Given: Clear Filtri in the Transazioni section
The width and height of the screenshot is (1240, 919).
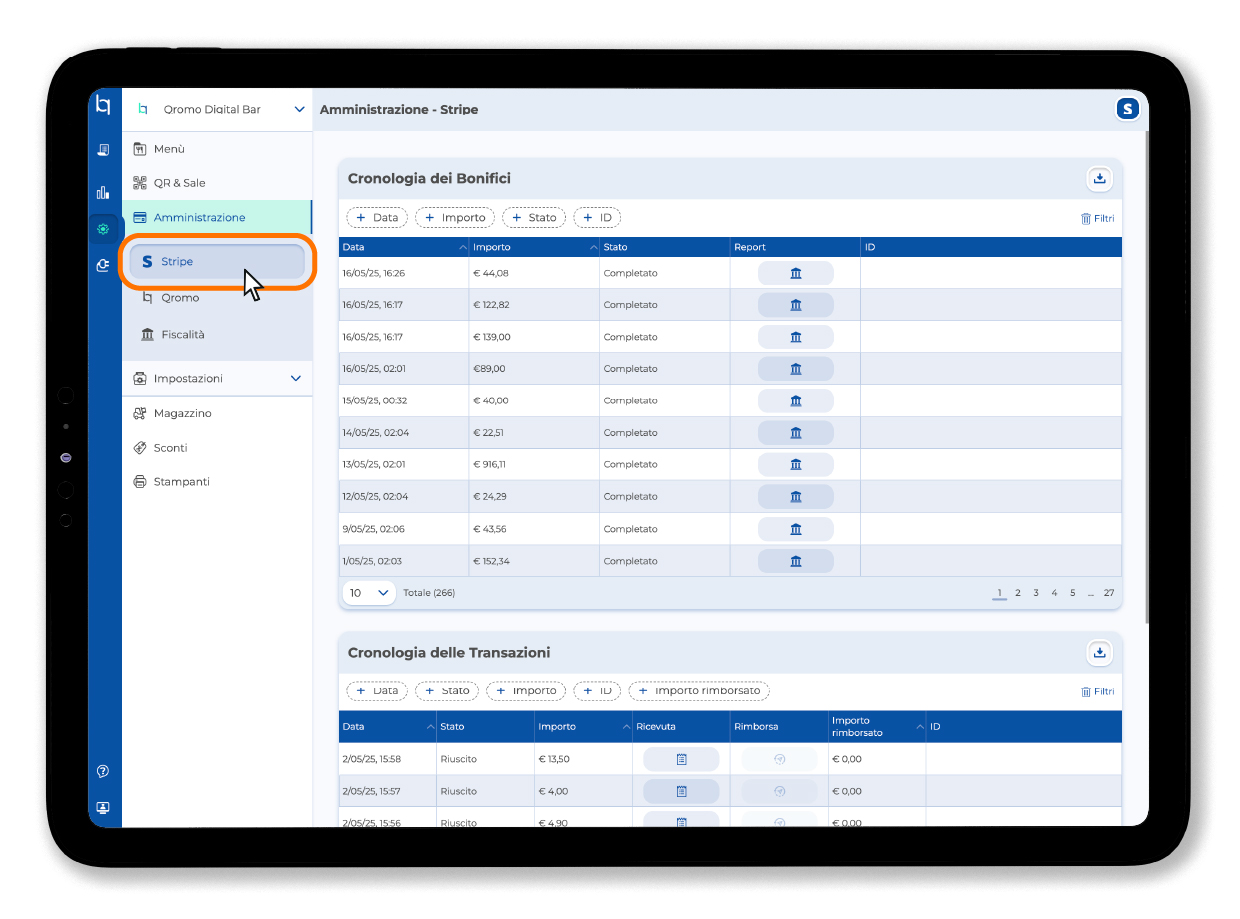Looking at the screenshot, I should 1097,692.
